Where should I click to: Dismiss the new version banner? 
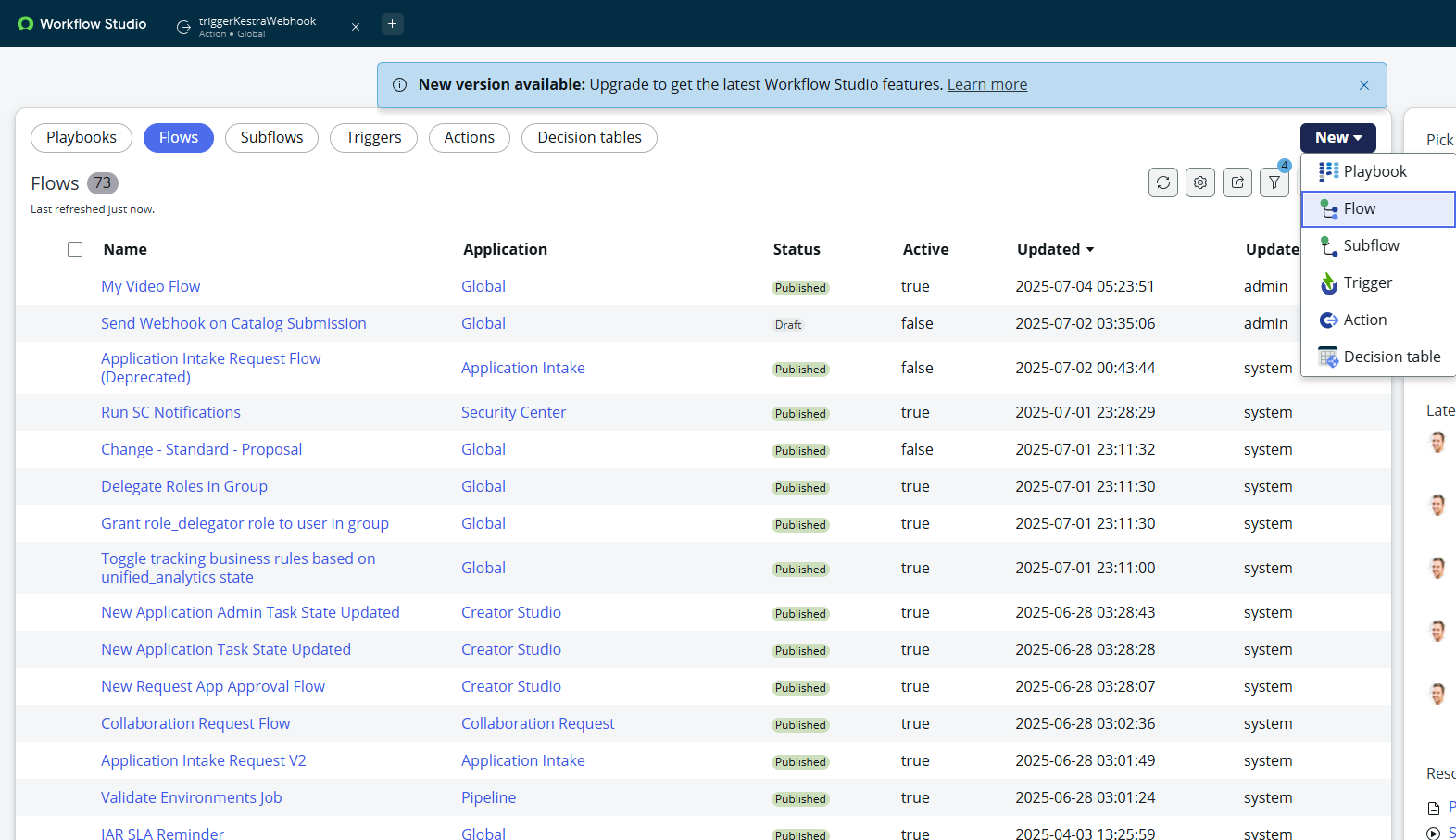click(x=1364, y=85)
